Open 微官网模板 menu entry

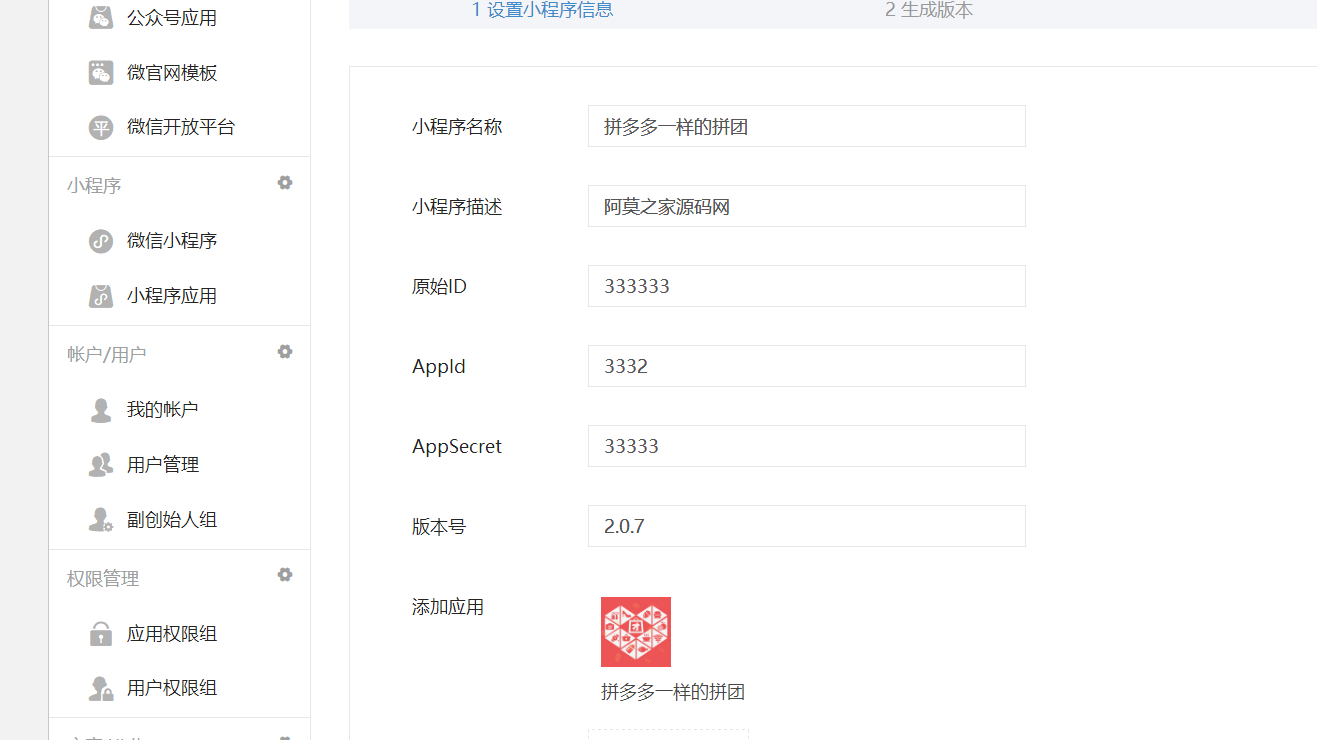click(x=172, y=73)
